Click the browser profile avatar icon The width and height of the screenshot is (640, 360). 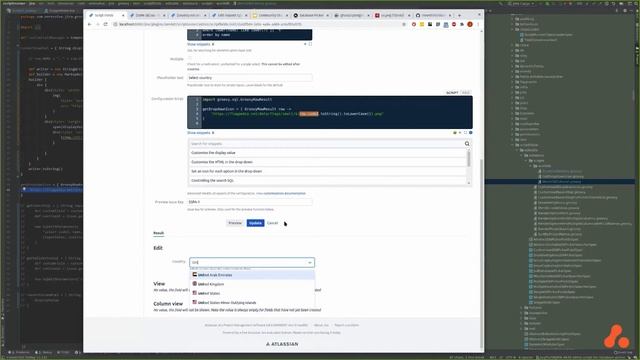[470, 24]
